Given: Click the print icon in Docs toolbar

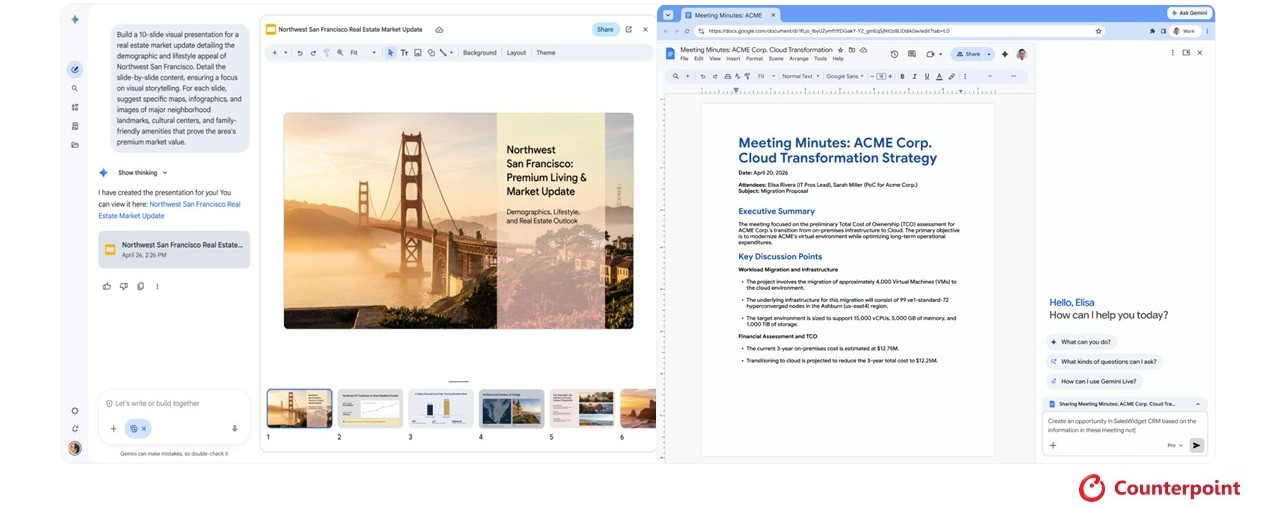Looking at the screenshot, I should 728,76.
